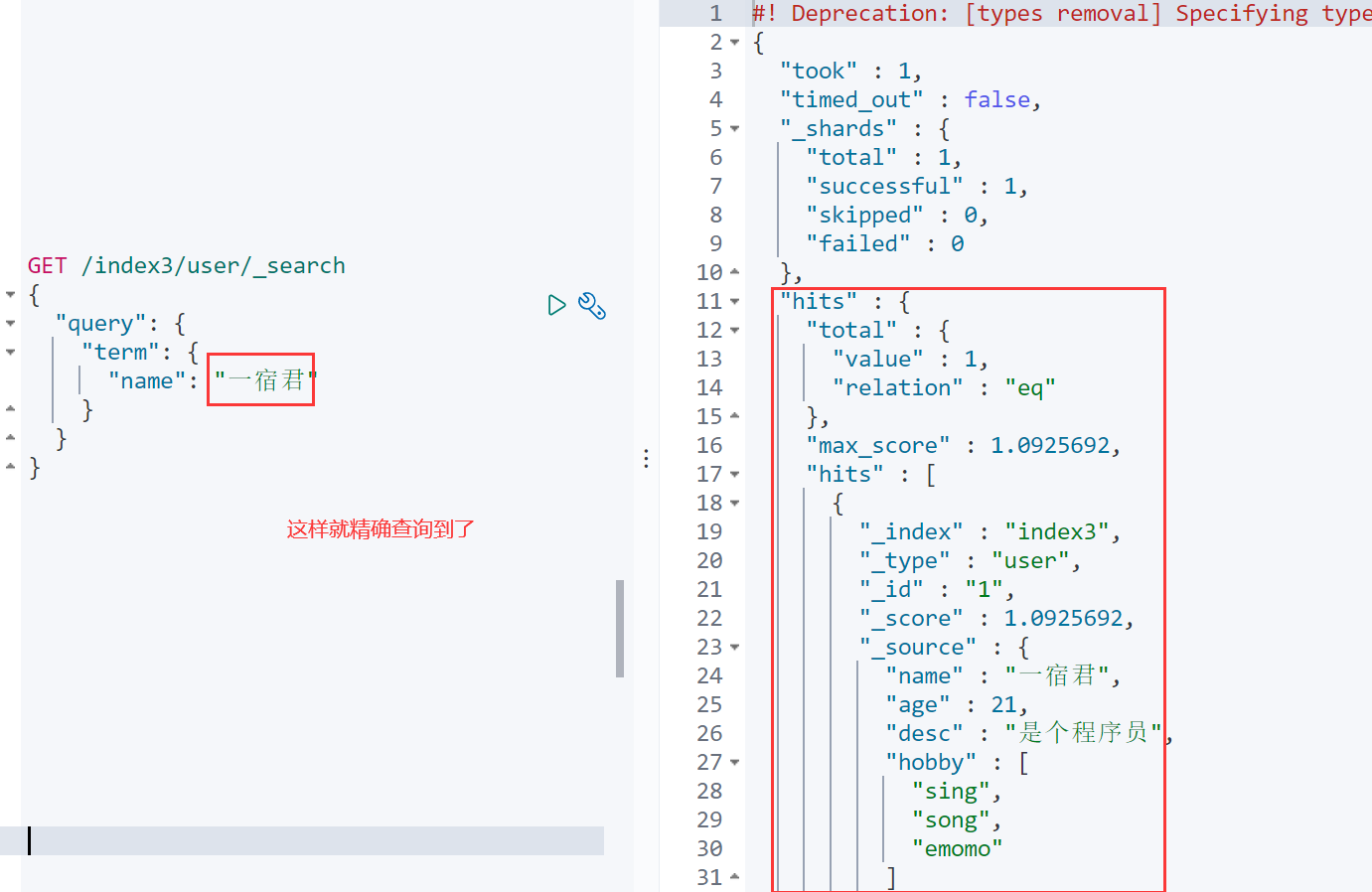Collapse the request body opening brace fold arrow
Image resolution: width=1372 pixels, height=892 pixels.
pos(10,294)
